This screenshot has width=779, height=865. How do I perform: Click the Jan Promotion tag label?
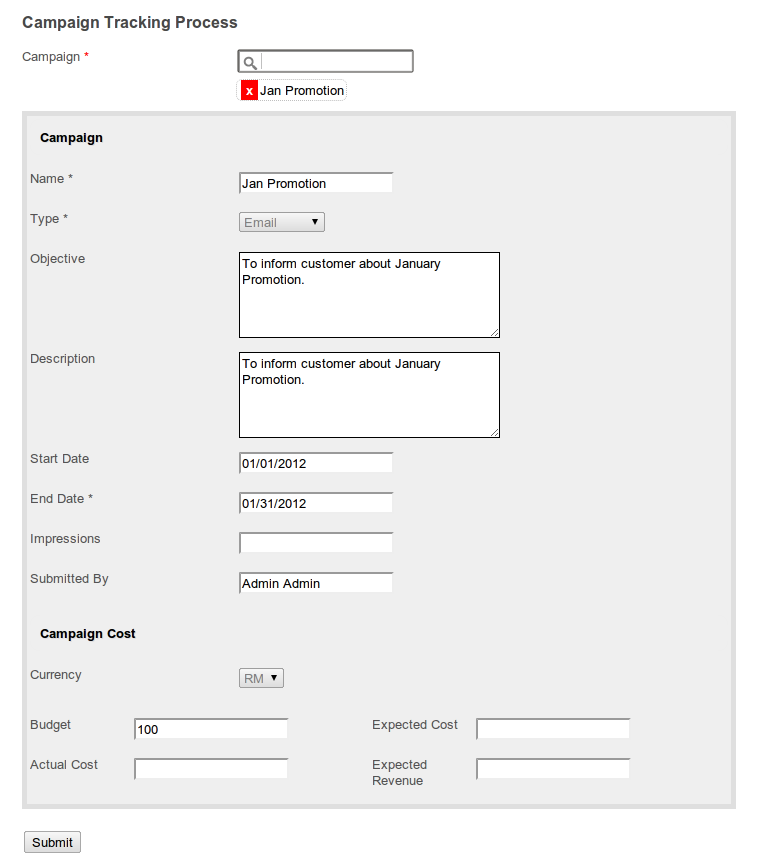click(302, 91)
